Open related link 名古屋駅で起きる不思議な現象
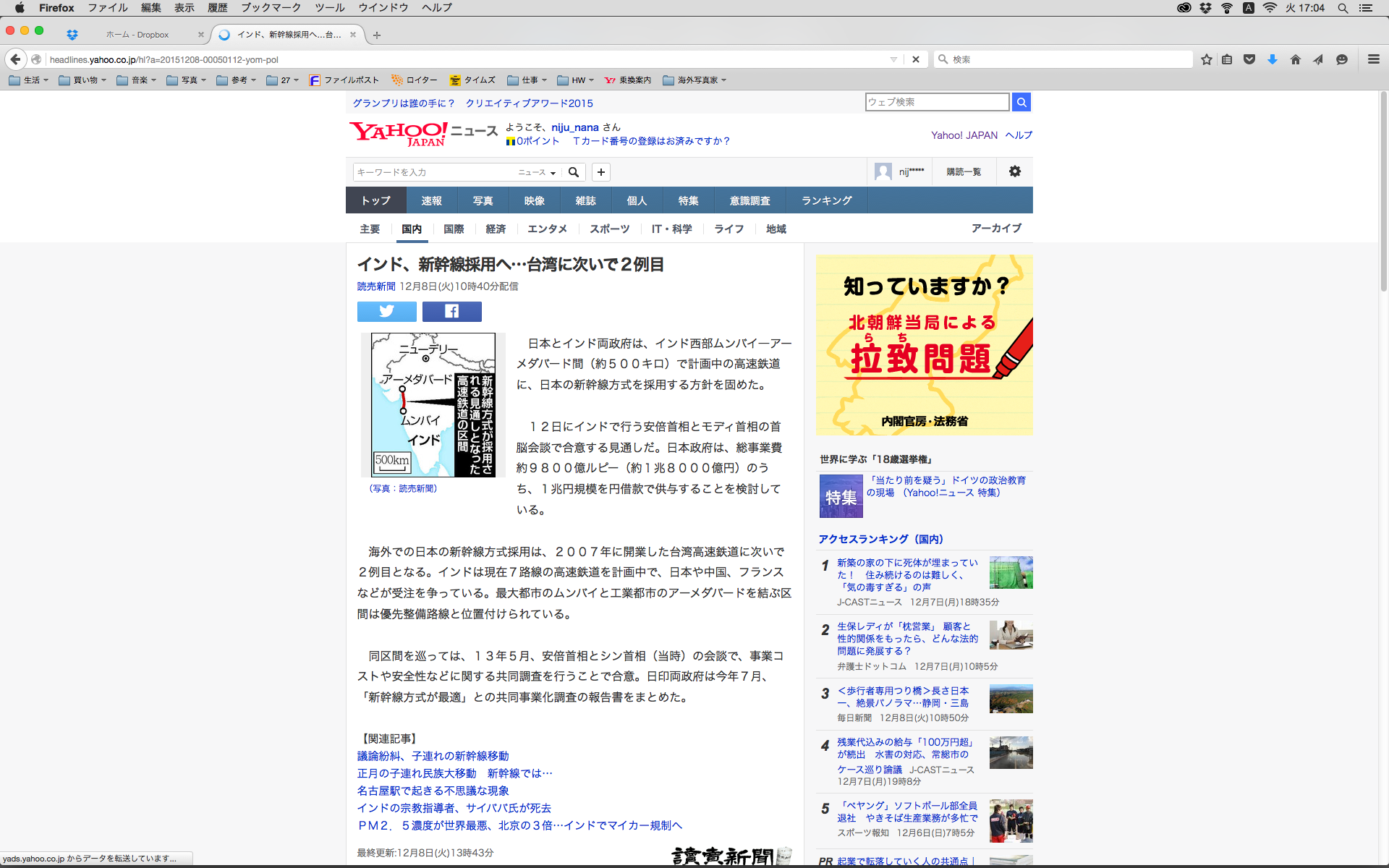1389x868 pixels. coord(433,791)
